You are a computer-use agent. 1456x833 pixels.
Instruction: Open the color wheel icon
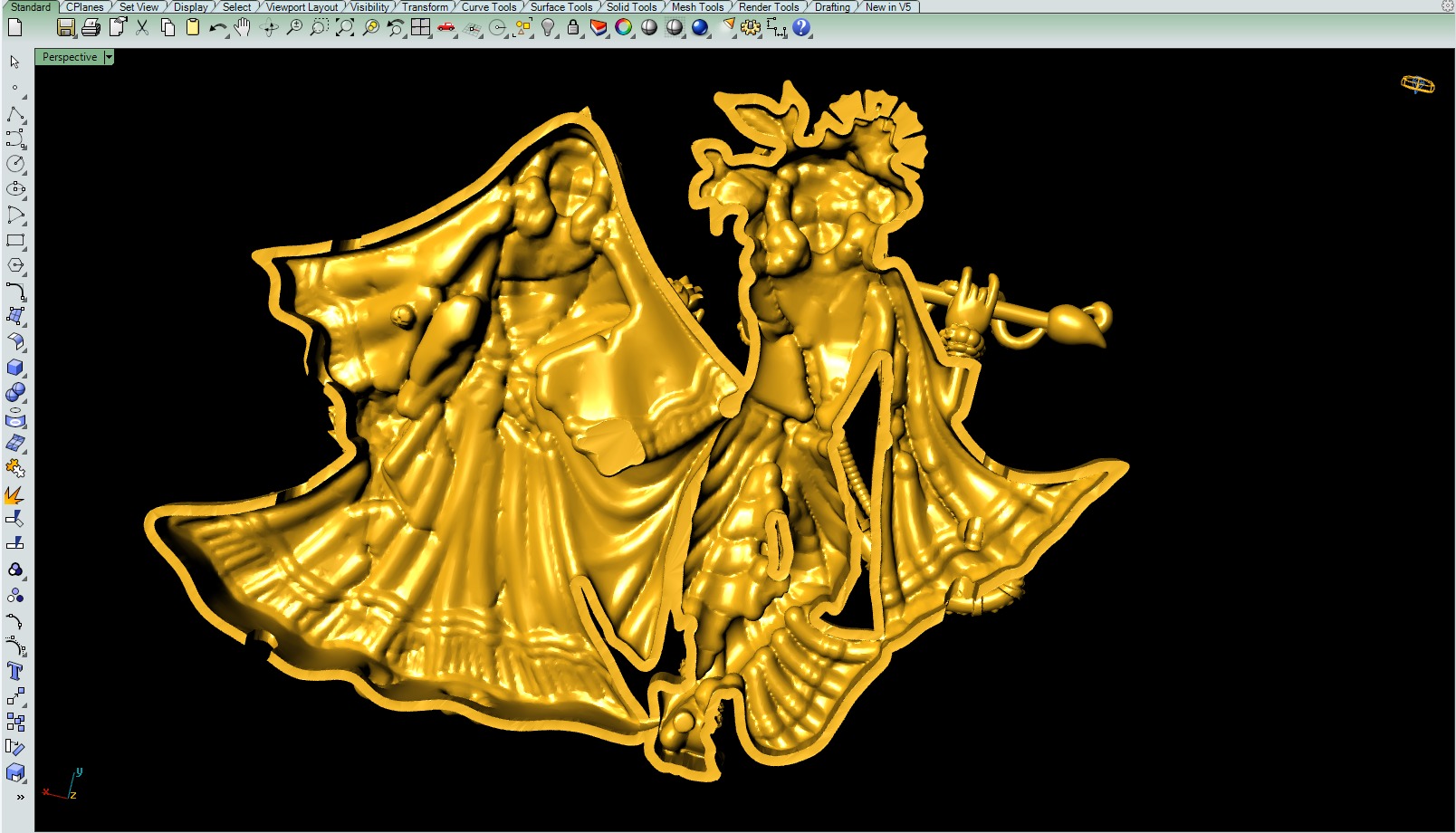pyautogui.click(x=624, y=27)
